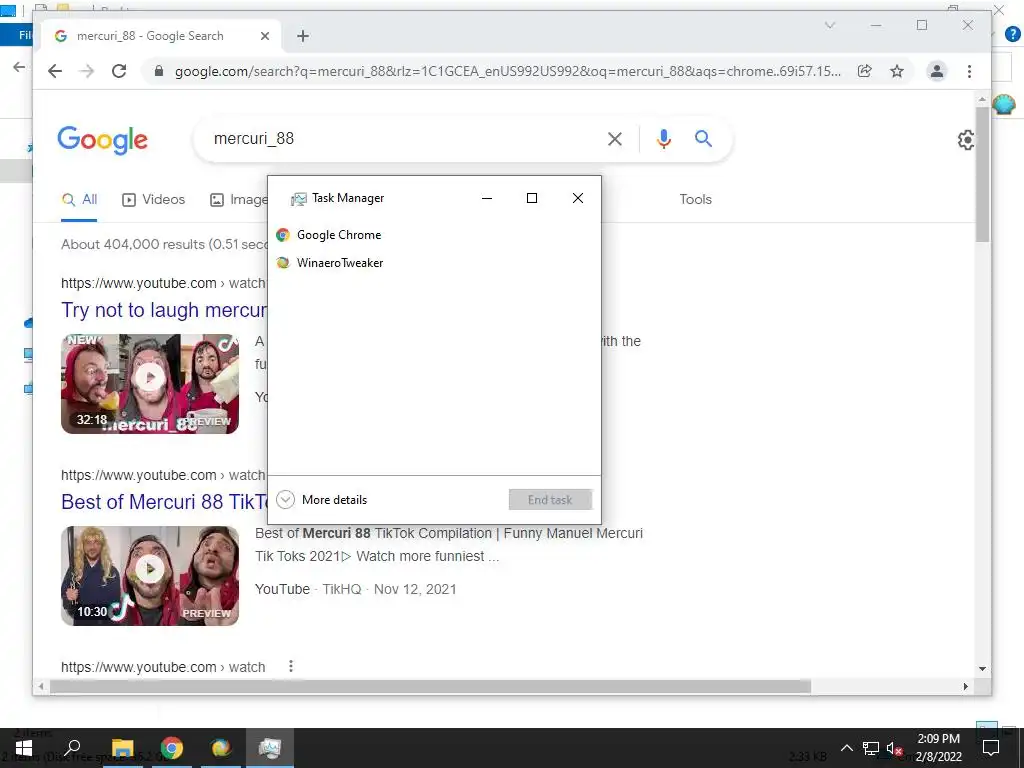Viewport: 1024px width, 768px height.
Task: Open WinaeroTweaker from the taskbar
Action: 221,748
